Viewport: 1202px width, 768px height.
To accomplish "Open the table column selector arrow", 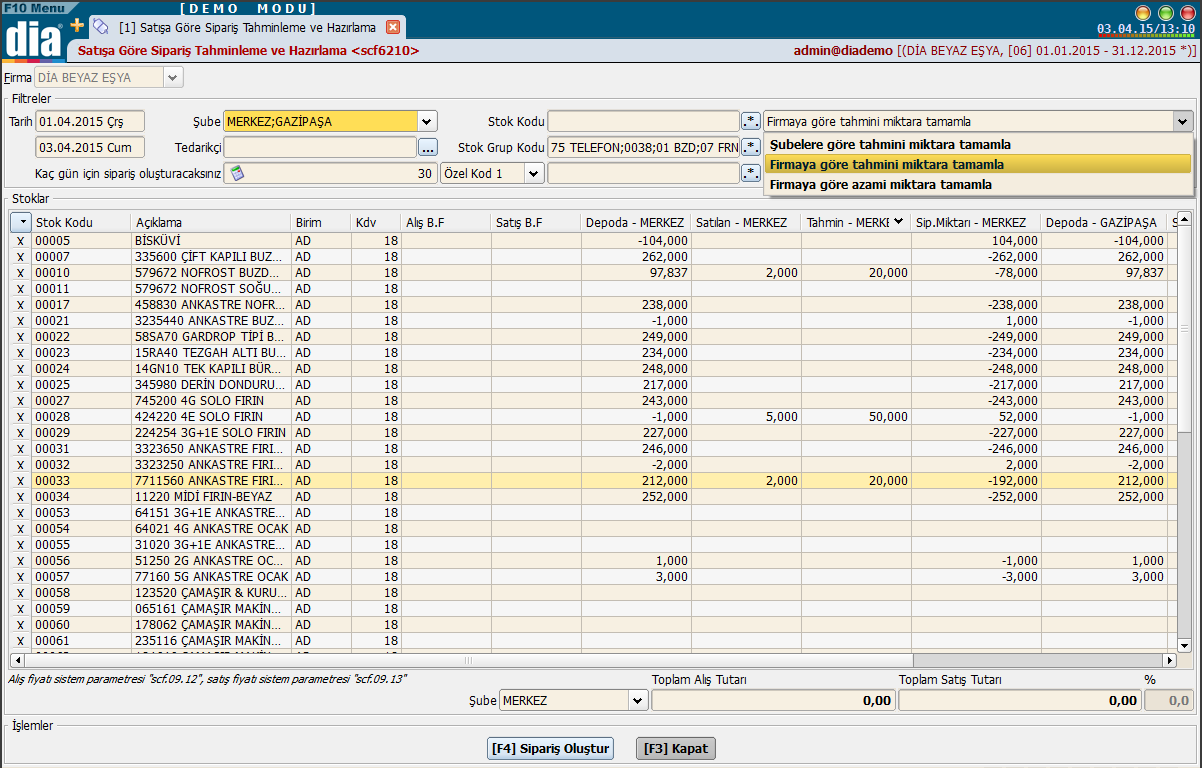I will (x=21, y=222).
